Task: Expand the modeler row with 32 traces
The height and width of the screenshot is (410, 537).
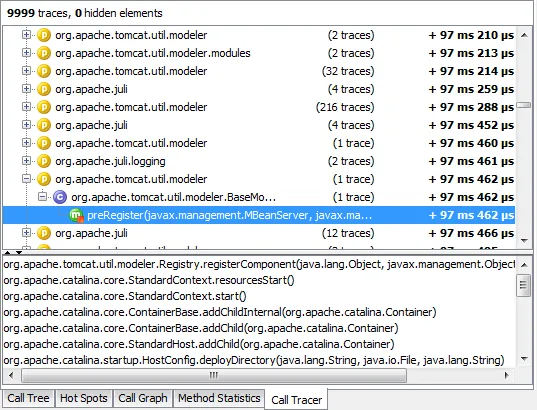Action: 26,71
